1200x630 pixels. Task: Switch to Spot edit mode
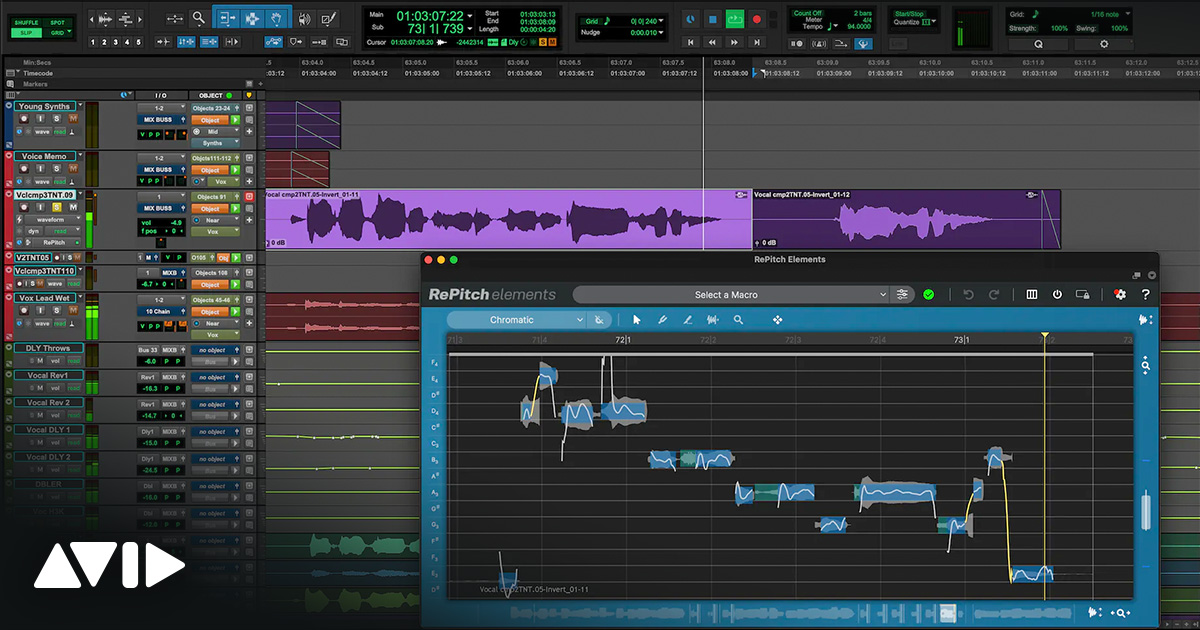pyautogui.click(x=57, y=23)
